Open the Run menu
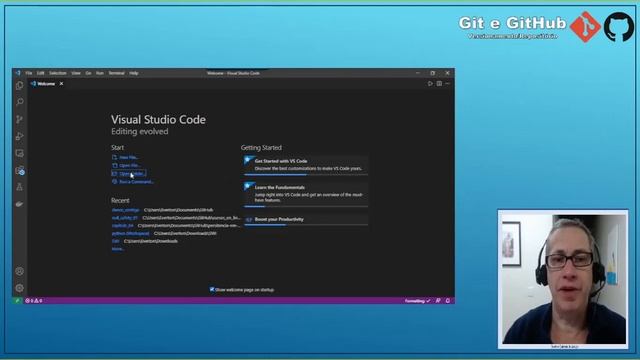The height and width of the screenshot is (360, 640). 100,73
